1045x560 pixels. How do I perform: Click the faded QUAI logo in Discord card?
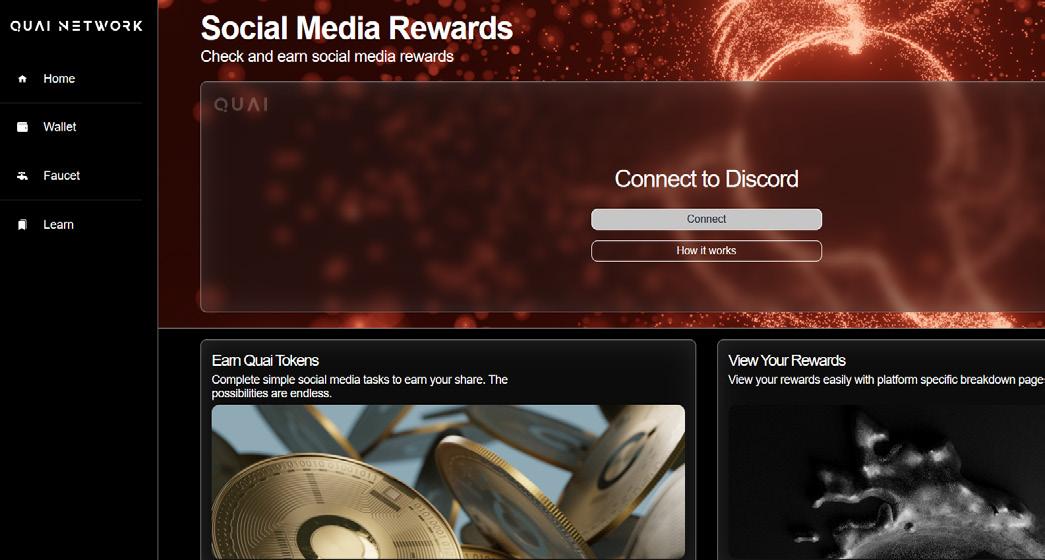pos(241,105)
